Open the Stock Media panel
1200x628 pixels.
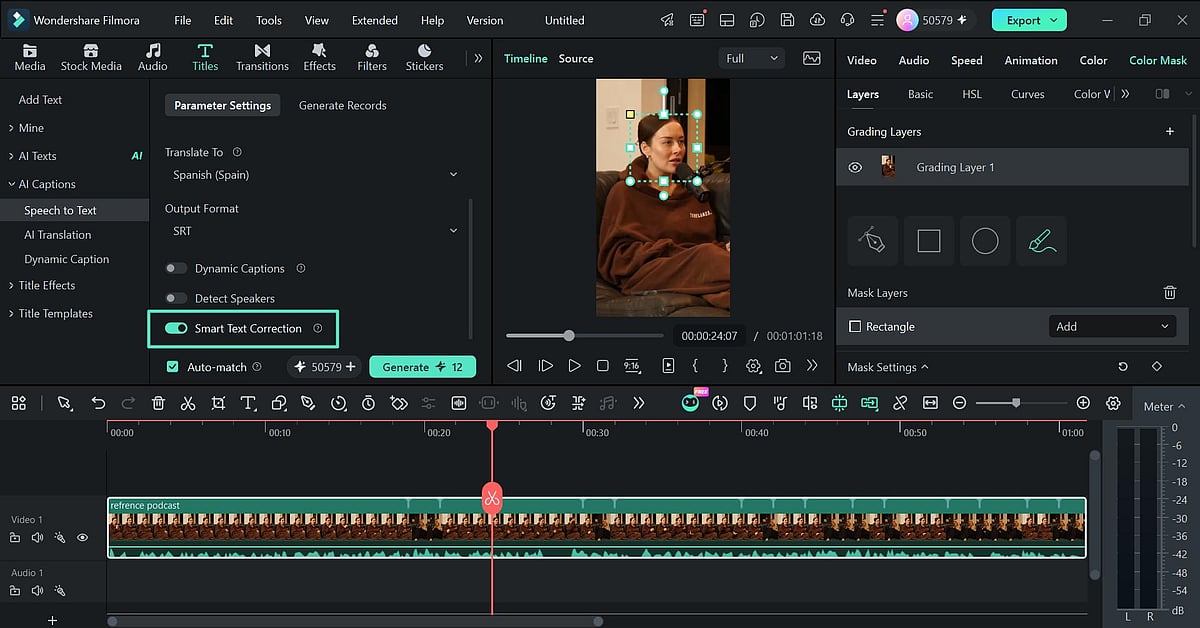(91, 58)
